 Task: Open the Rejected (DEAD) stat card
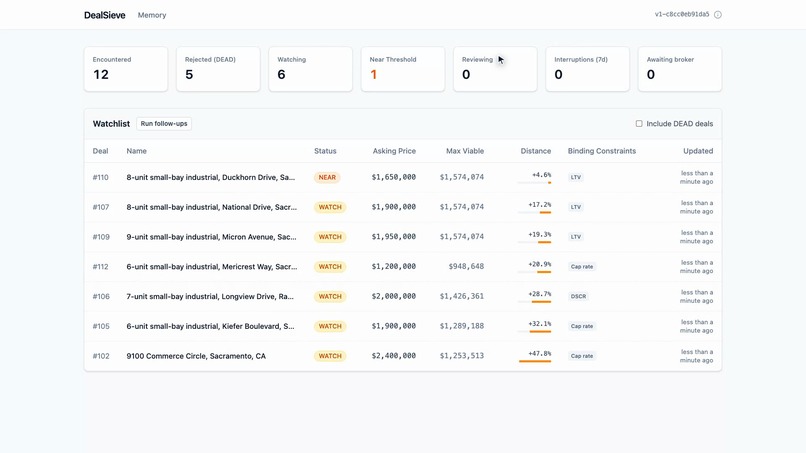point(218,69)
